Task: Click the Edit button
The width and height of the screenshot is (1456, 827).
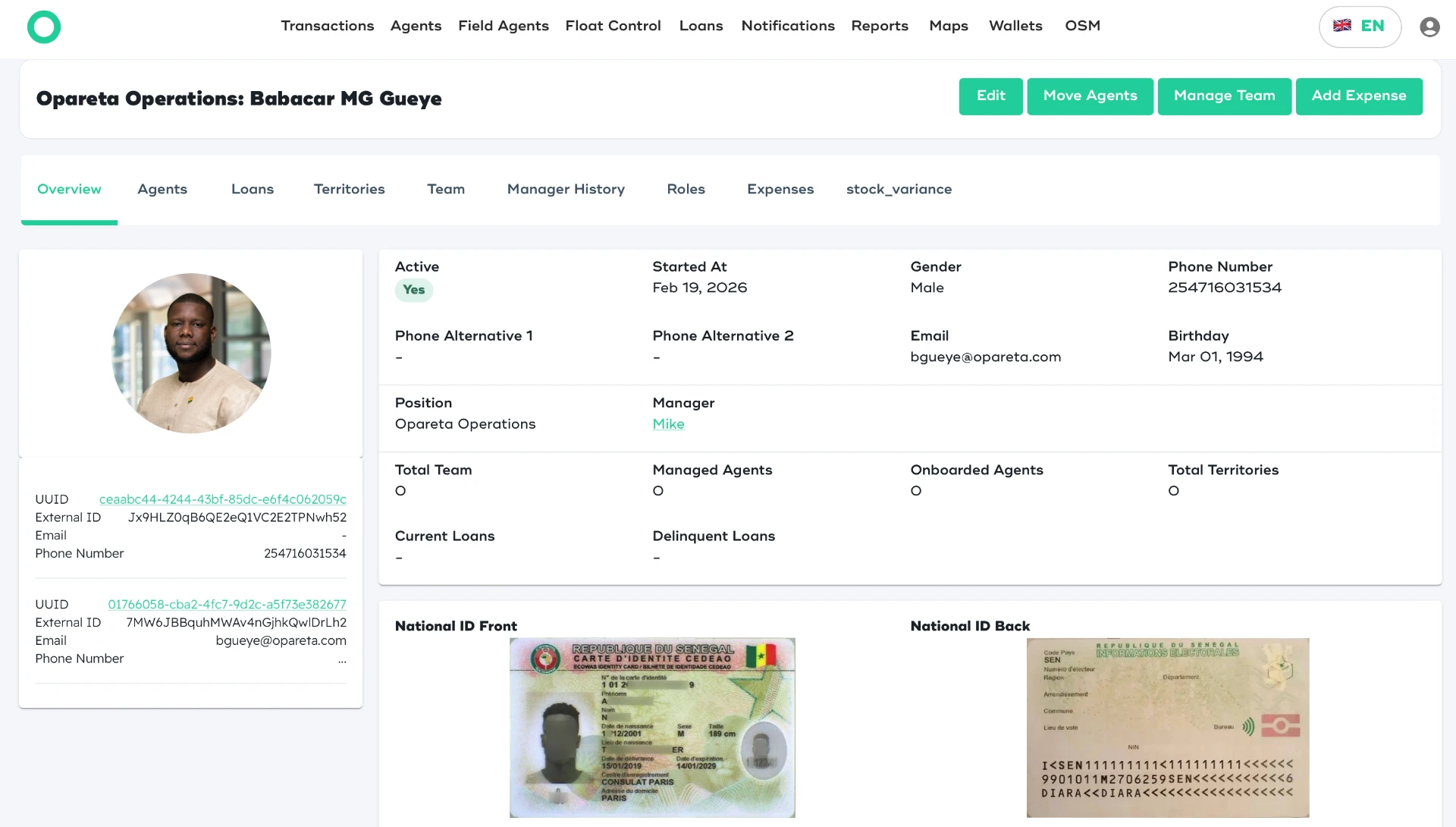Action: click(x=990, y=96)
